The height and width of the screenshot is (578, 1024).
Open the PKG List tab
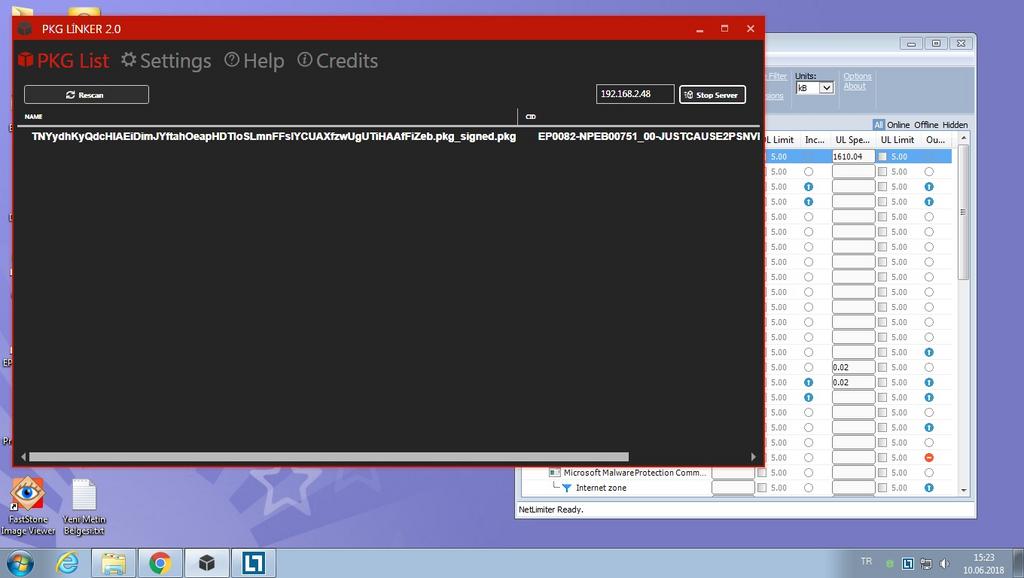[x=63, y=61]
